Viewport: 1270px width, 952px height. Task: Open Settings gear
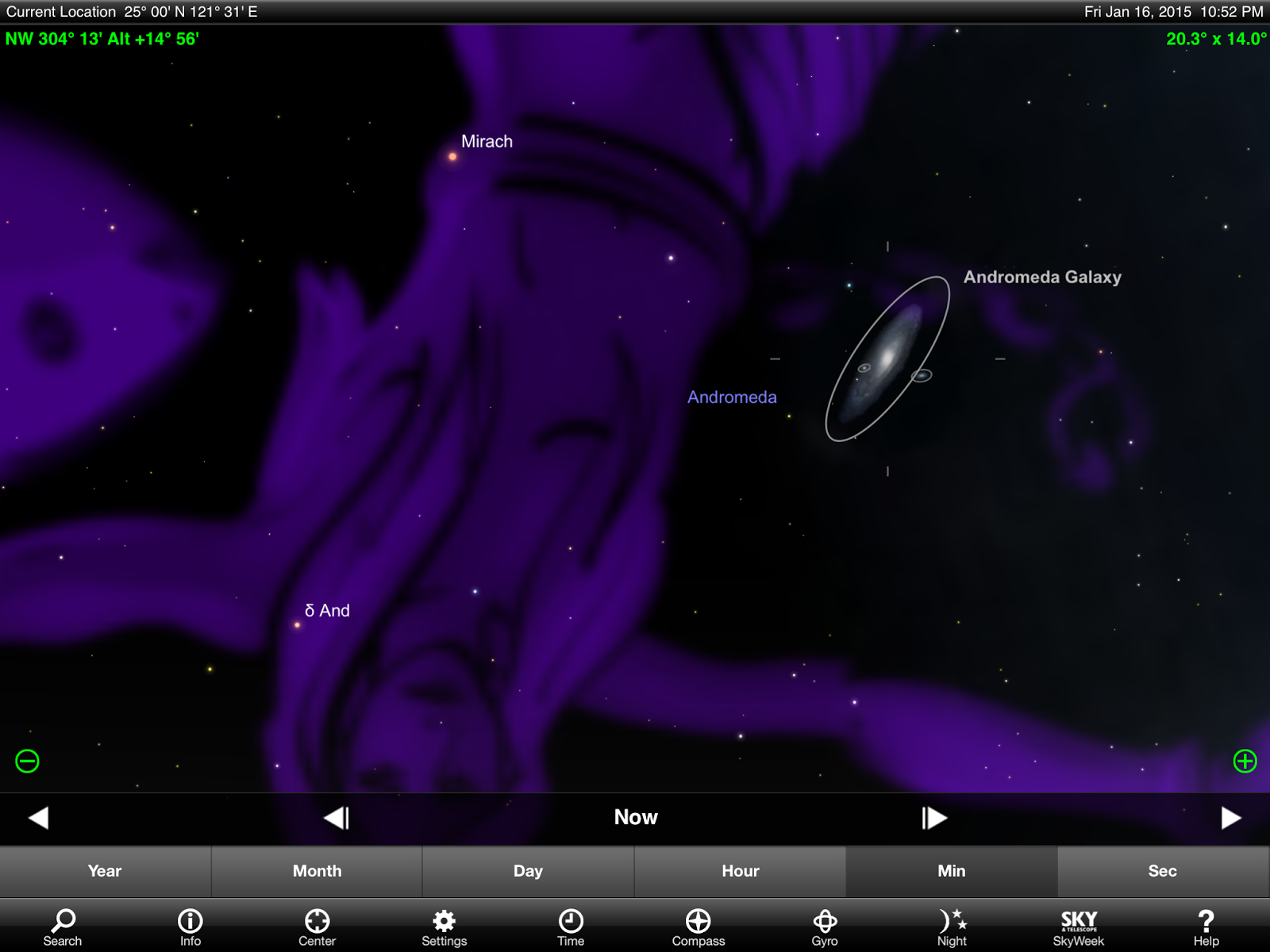pyautogui.click(x=444, y=927)
